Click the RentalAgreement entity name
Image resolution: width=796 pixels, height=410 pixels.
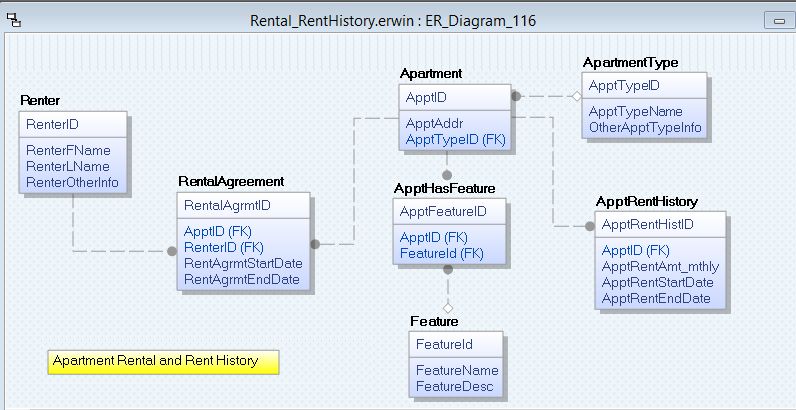tap(231, 182)
